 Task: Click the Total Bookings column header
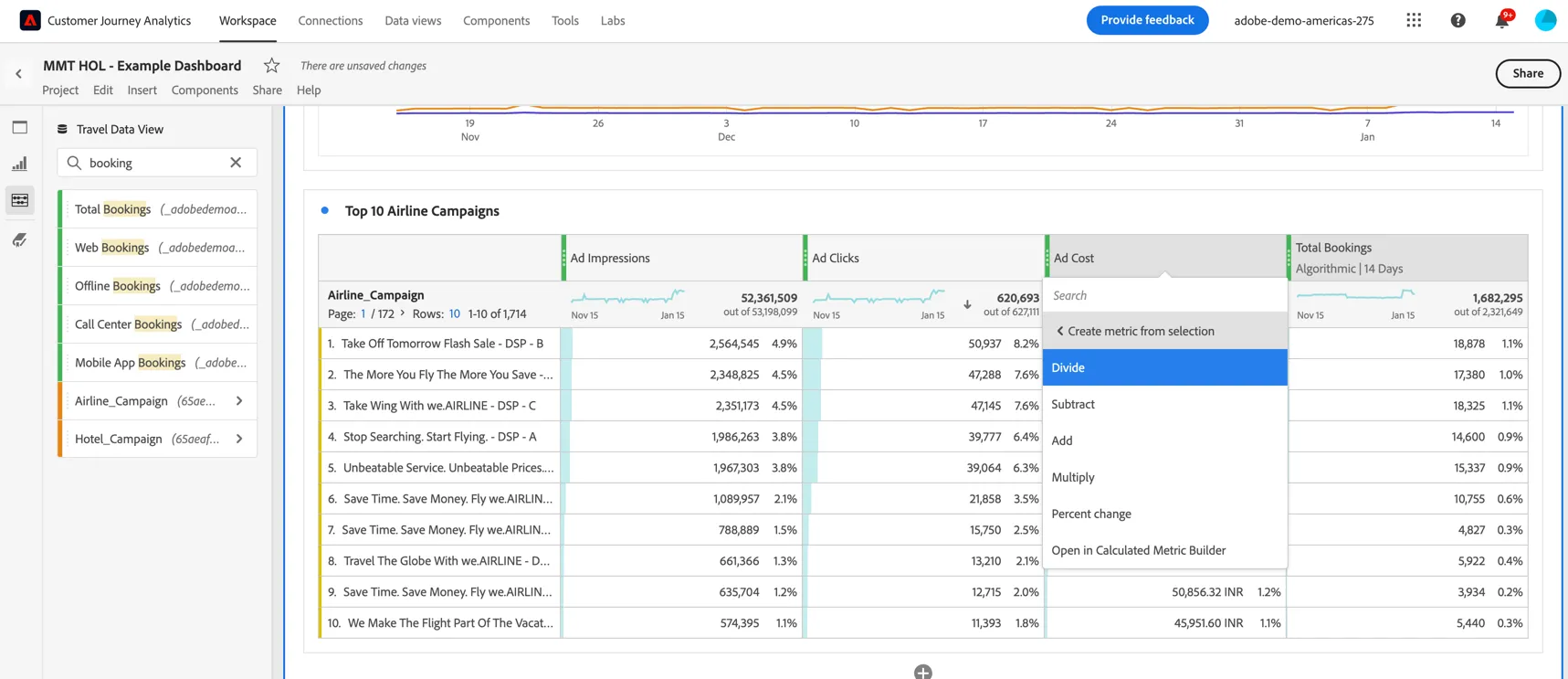pos(1406,258)
